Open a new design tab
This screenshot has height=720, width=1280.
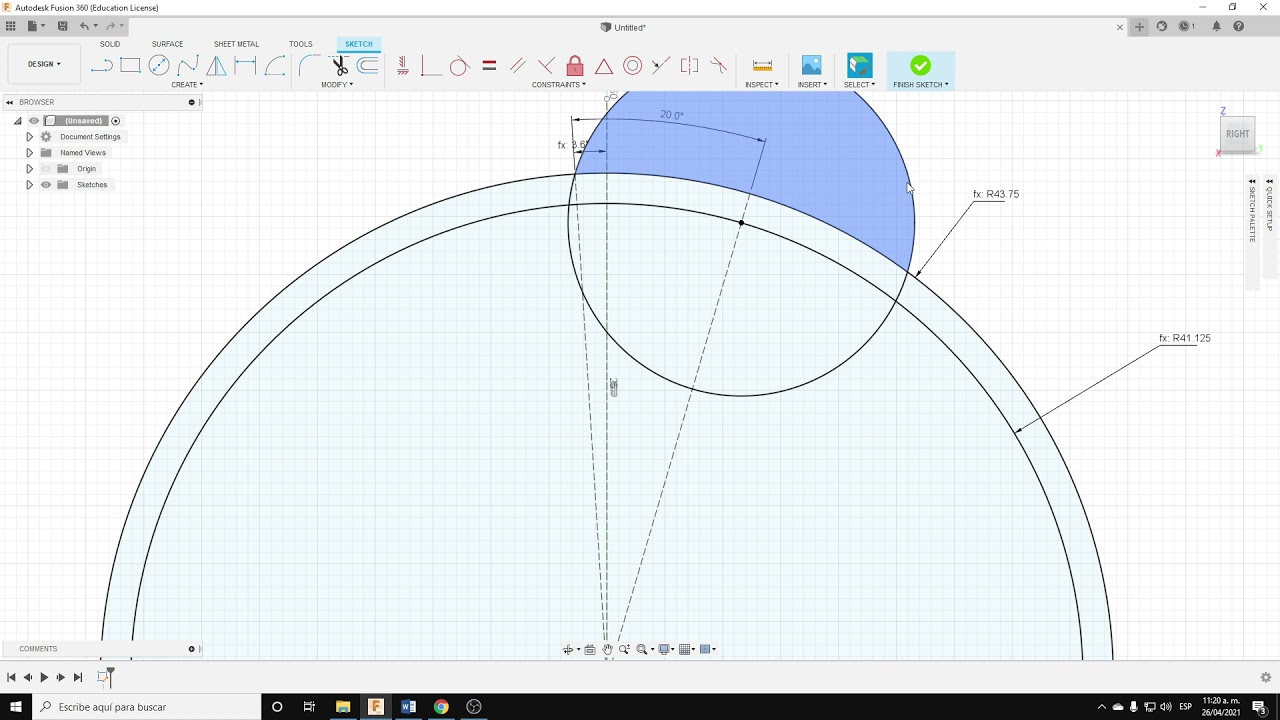(x=1139, y=27)
